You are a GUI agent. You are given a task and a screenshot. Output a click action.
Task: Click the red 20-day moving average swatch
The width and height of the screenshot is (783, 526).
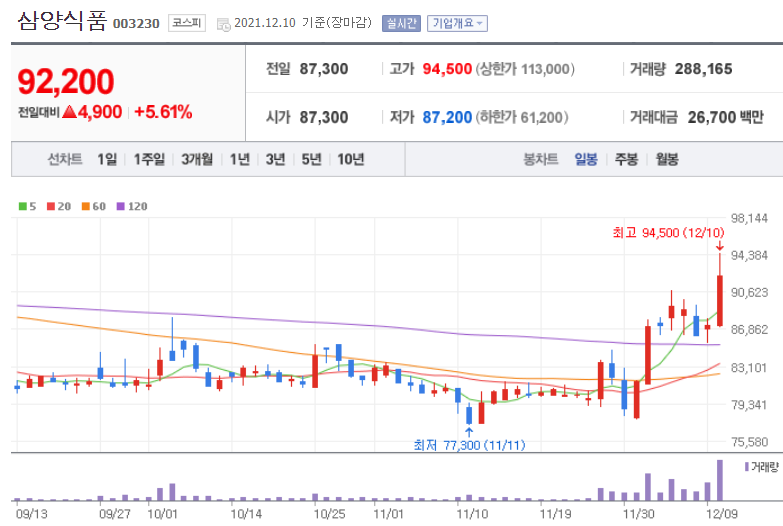coord(51,206)
